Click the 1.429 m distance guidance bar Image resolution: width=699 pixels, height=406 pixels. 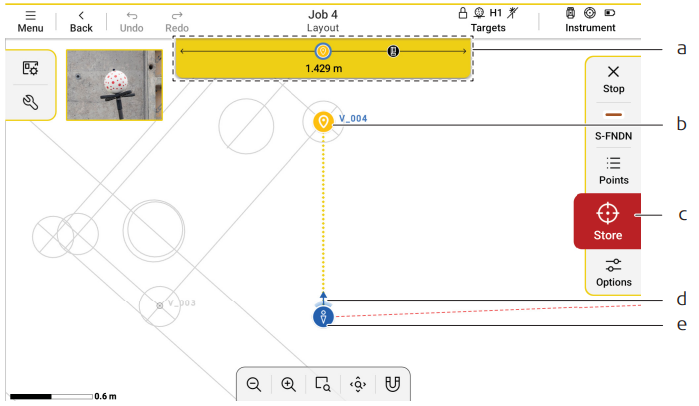click(322, 59)
